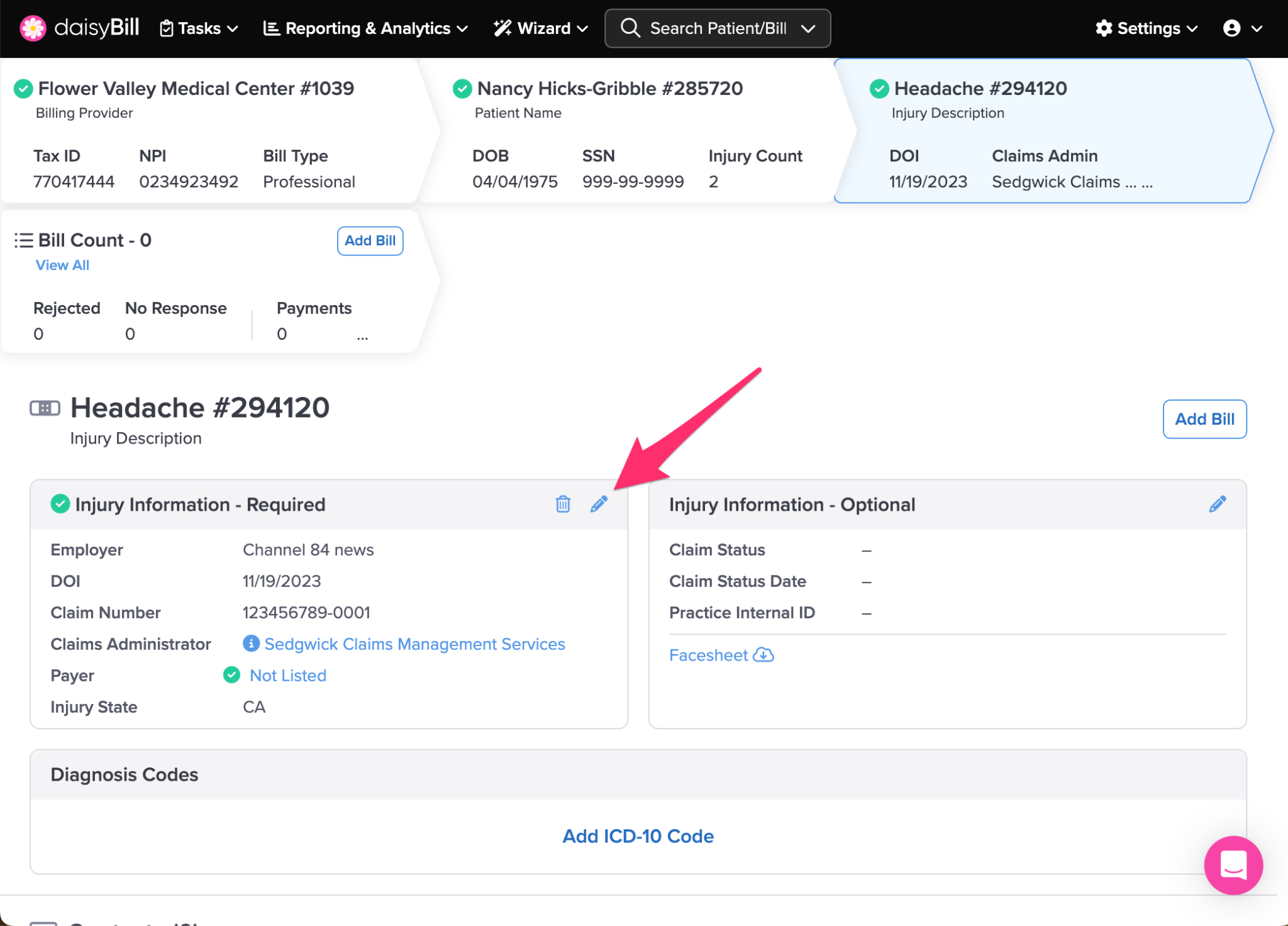Screen dimensions: 1288x926
Task: Click View All bills link
Action: pyautogui.click(x=62, y=265)
